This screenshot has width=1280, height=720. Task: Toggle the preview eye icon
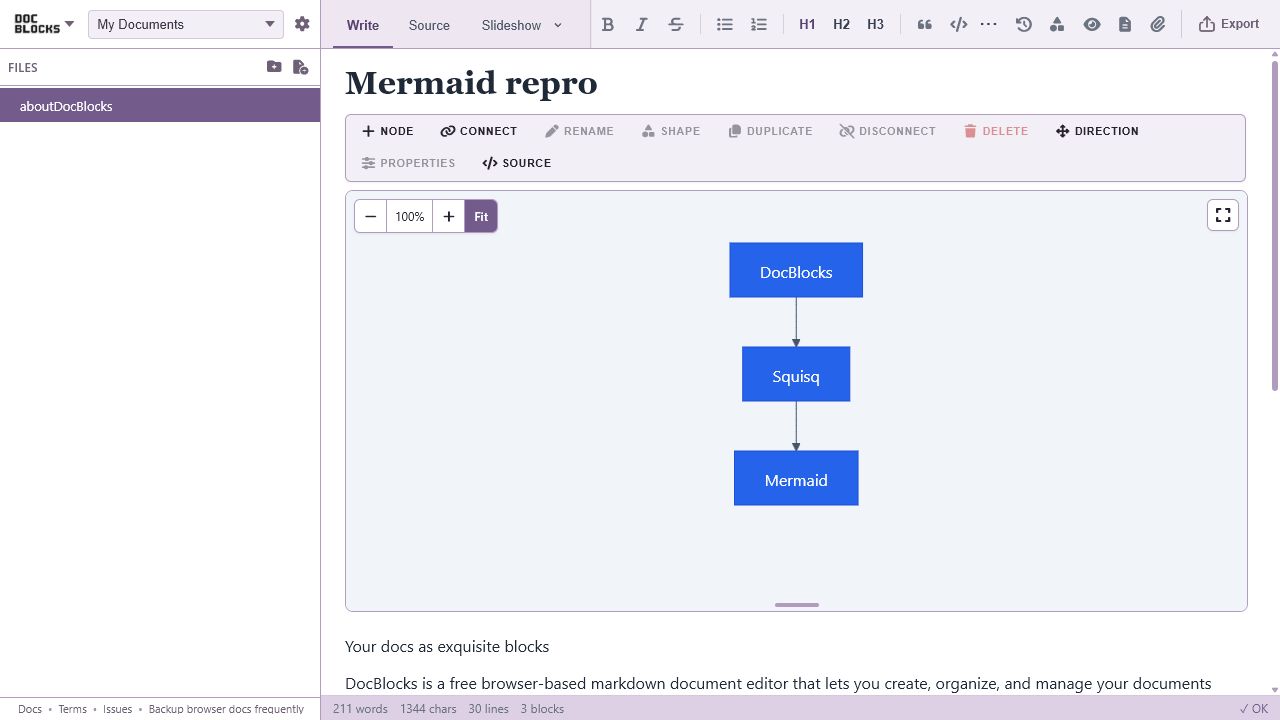(x=1092, y=24)
